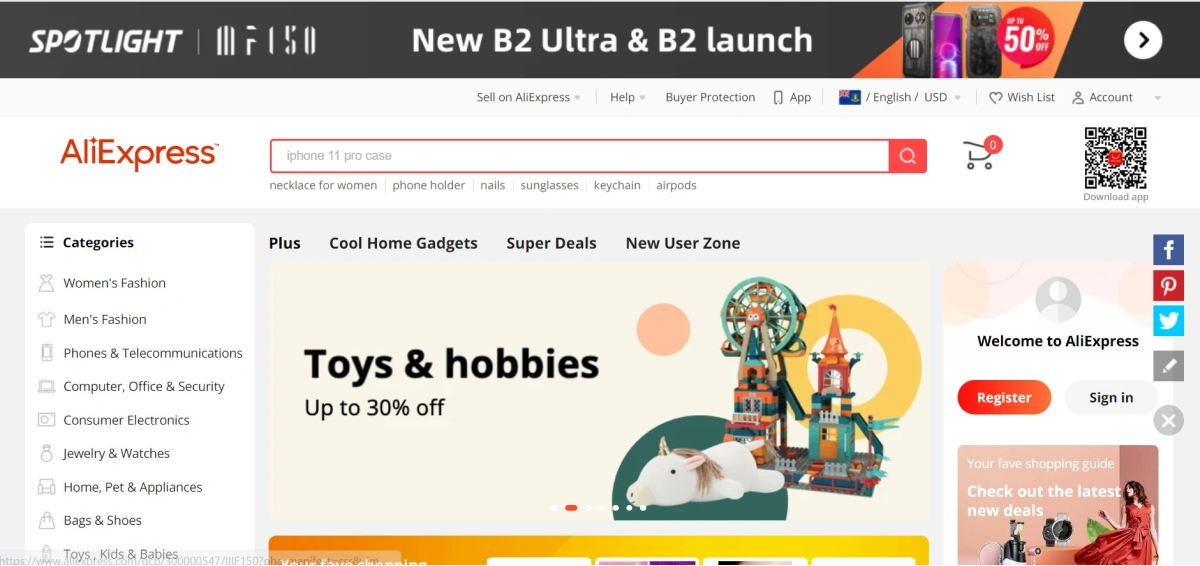1200x566 pixels.
Task: Click the red Register button
Action: tap(1004, 397)
